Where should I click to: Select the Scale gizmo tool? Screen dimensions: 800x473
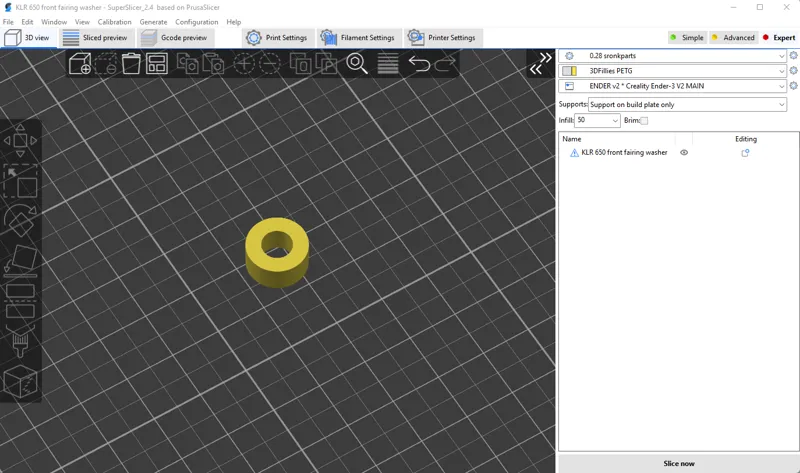tap(20, 181)
